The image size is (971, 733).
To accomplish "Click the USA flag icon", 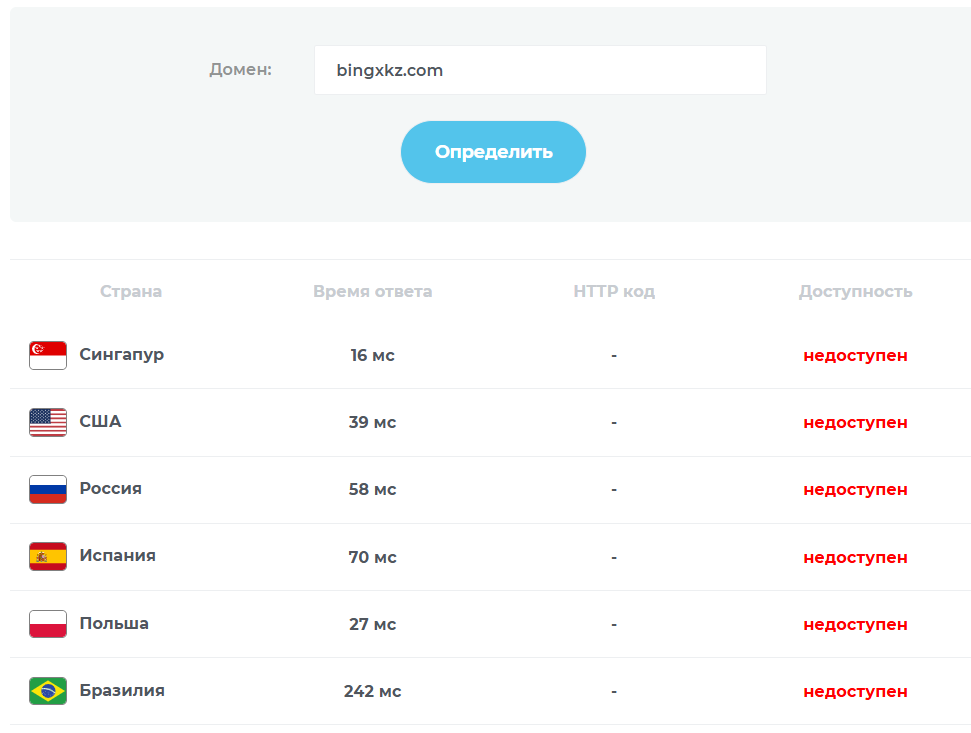I will (48, 422).
